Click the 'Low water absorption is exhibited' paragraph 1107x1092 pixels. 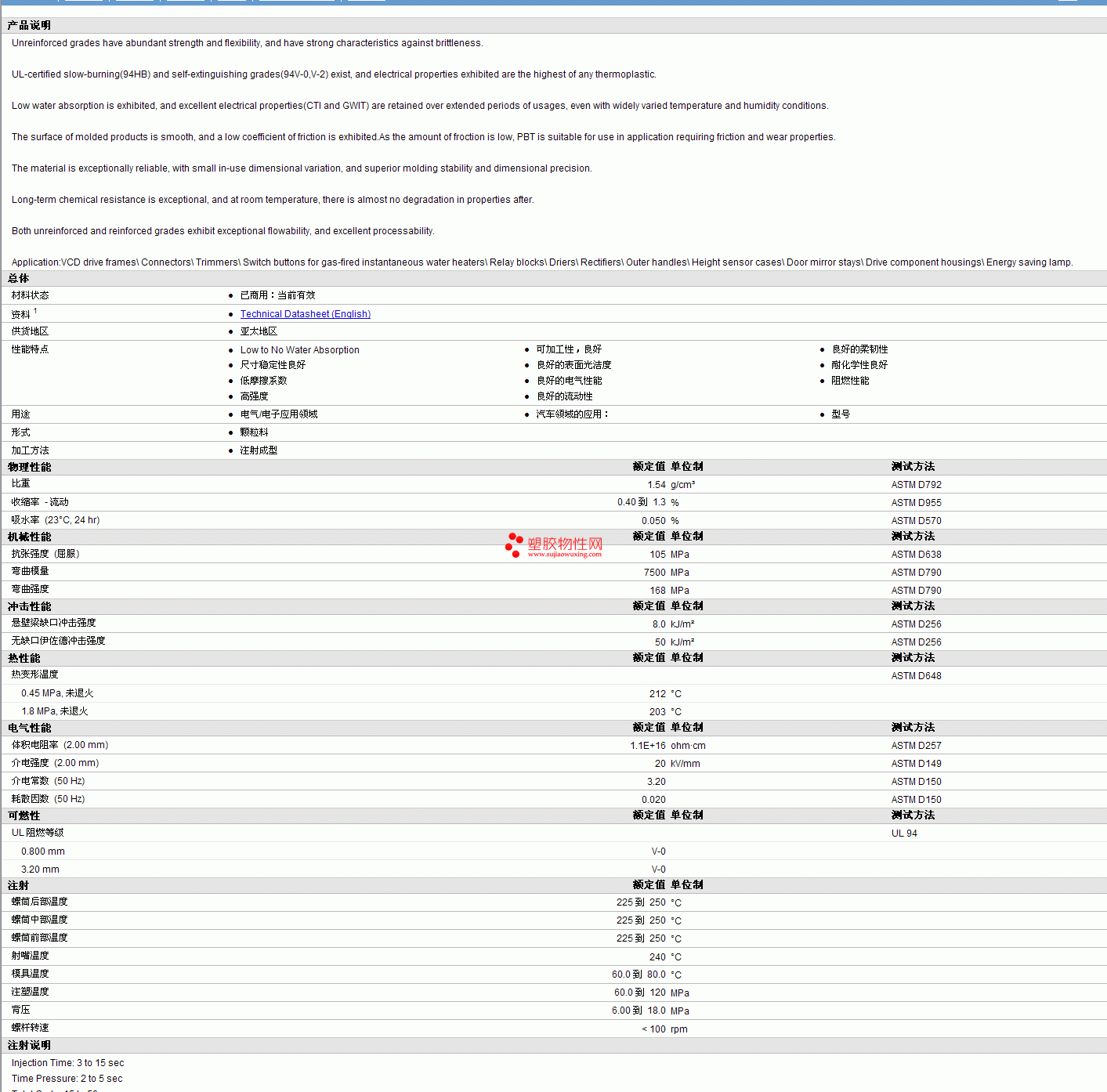(420, 106)
